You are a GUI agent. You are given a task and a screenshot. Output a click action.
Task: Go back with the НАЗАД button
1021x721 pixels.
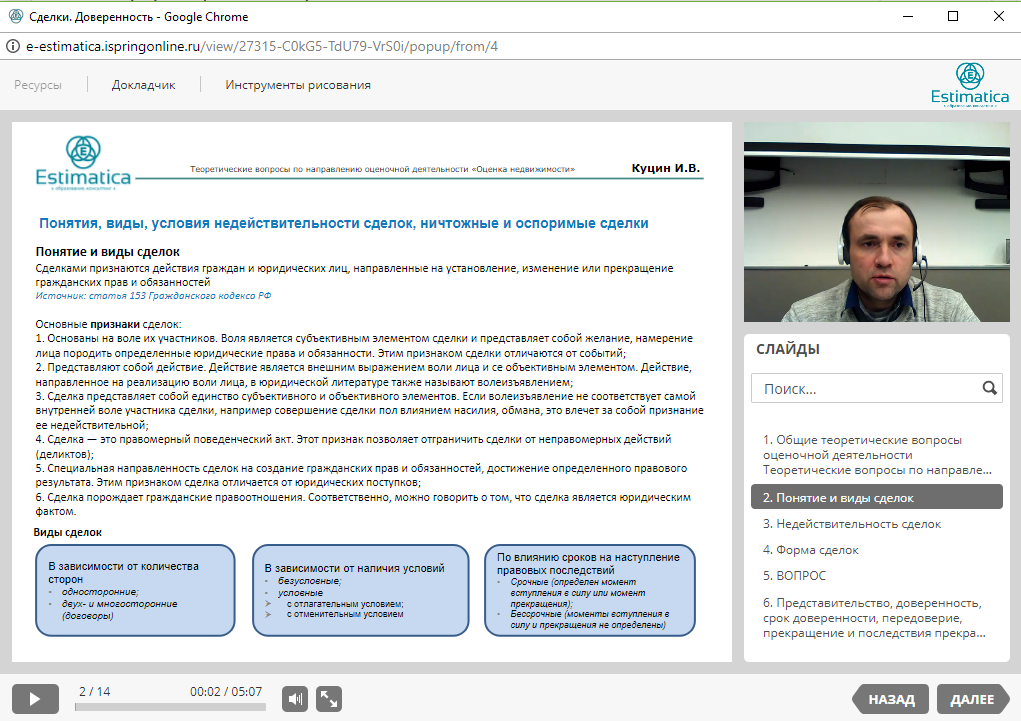(891, 700)
